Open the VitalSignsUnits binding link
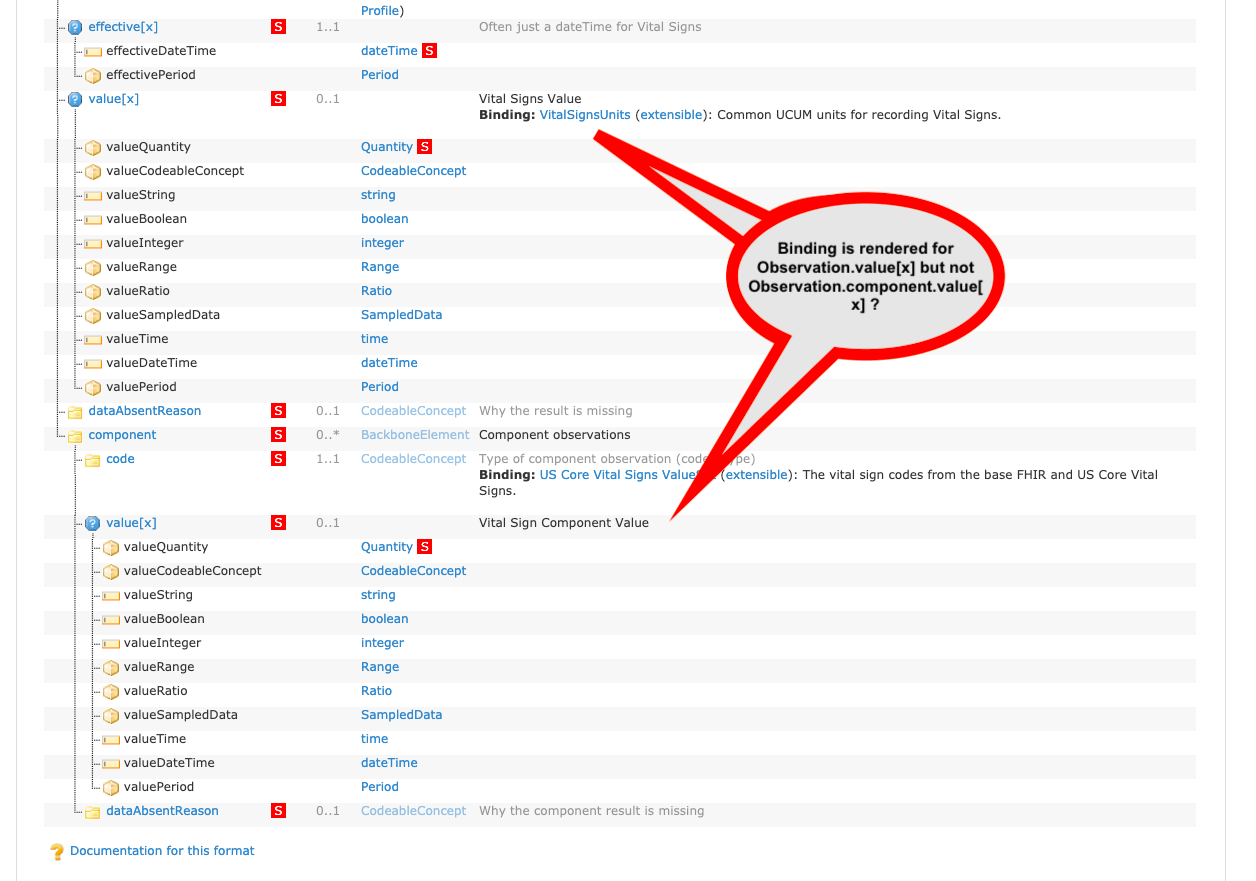Image resolution: width=1256 pixels, height=881 pixels. pyautogui.click(x=585, y=115)
